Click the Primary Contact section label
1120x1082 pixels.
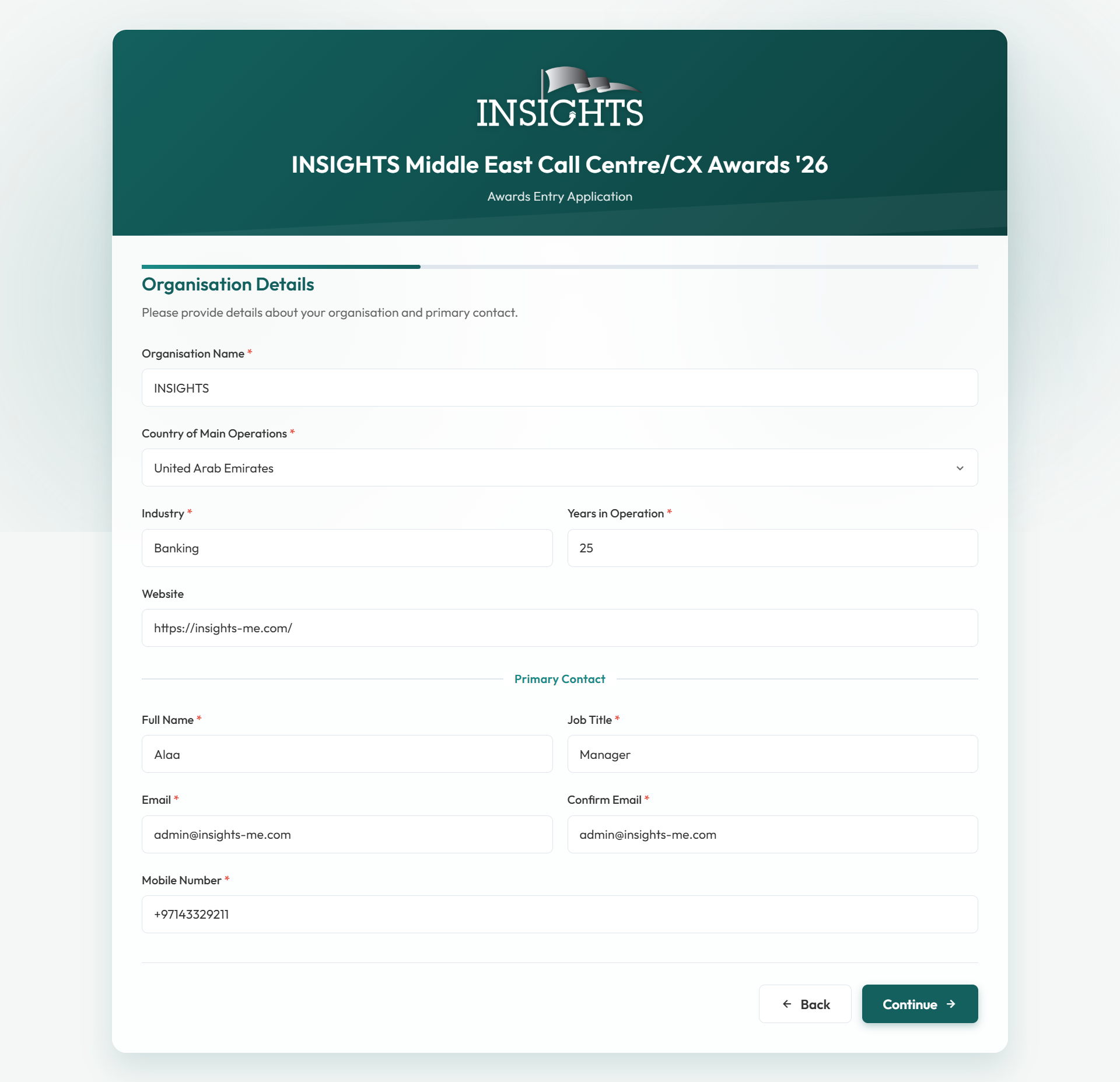click(559, 679)
